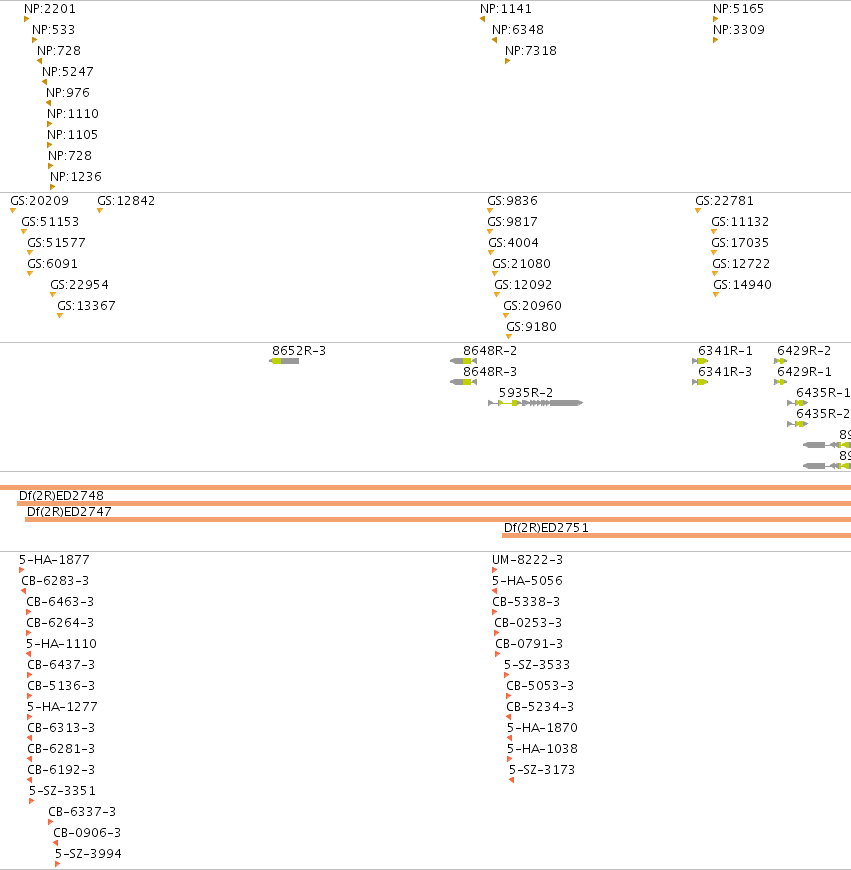Select the GS:17035 label

[x=740, y=243]
